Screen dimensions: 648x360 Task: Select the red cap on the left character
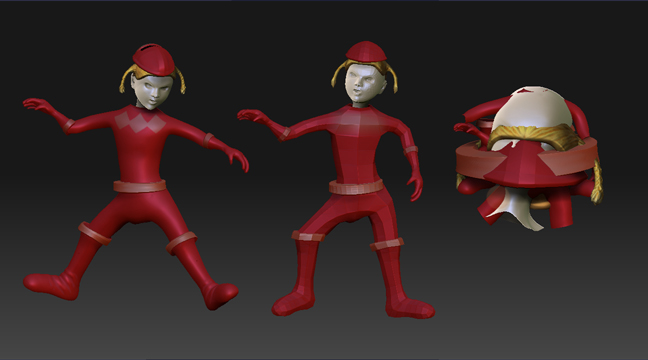tap(154, 60)
